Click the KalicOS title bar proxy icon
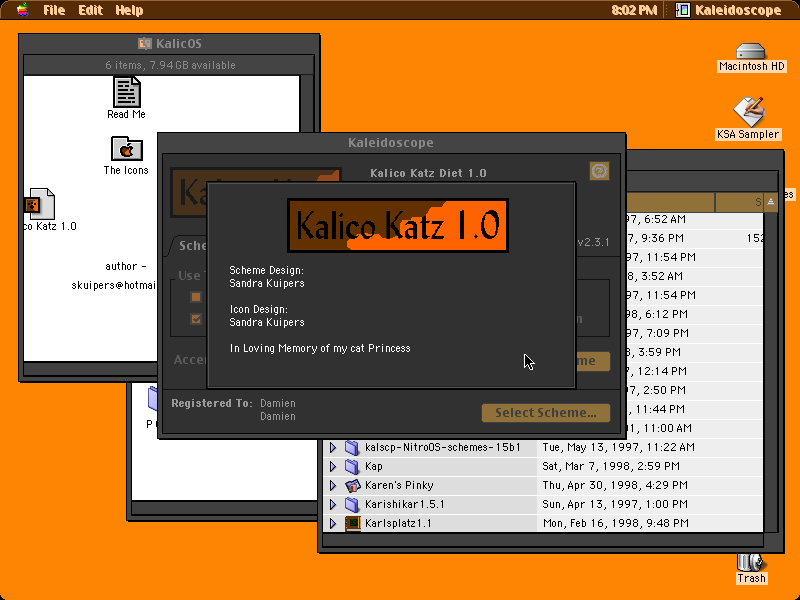The width and height of the screenshot is (800, 600). pos(145,43)
